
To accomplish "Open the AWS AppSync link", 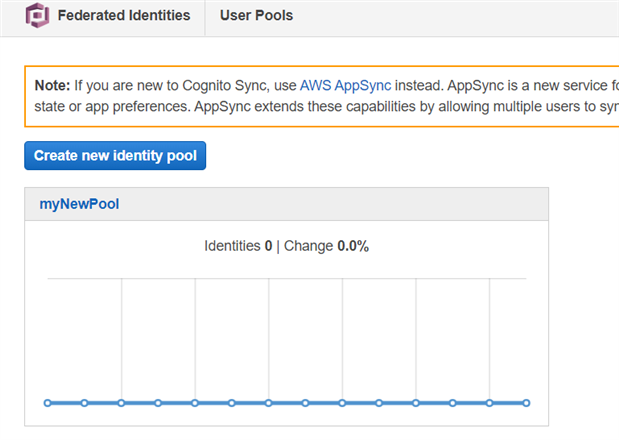I will coord(345,86).
